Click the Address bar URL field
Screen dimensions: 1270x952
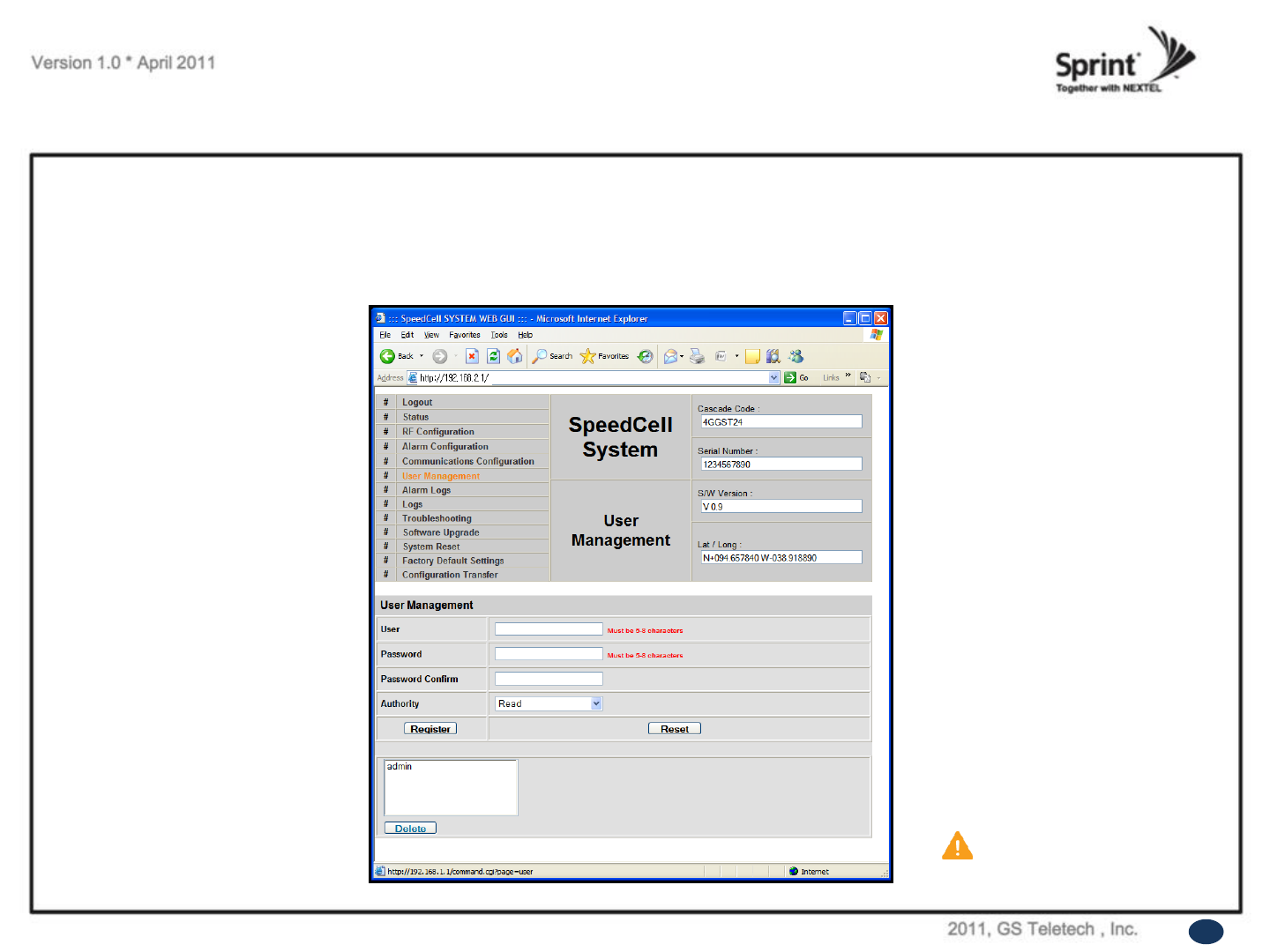click(x=593, y=377)
